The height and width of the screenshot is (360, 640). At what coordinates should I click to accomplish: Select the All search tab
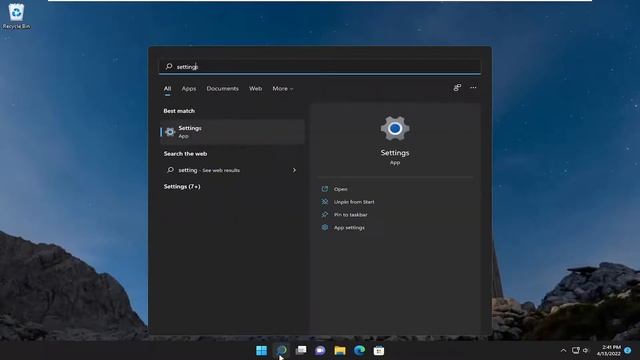(167, 89)
